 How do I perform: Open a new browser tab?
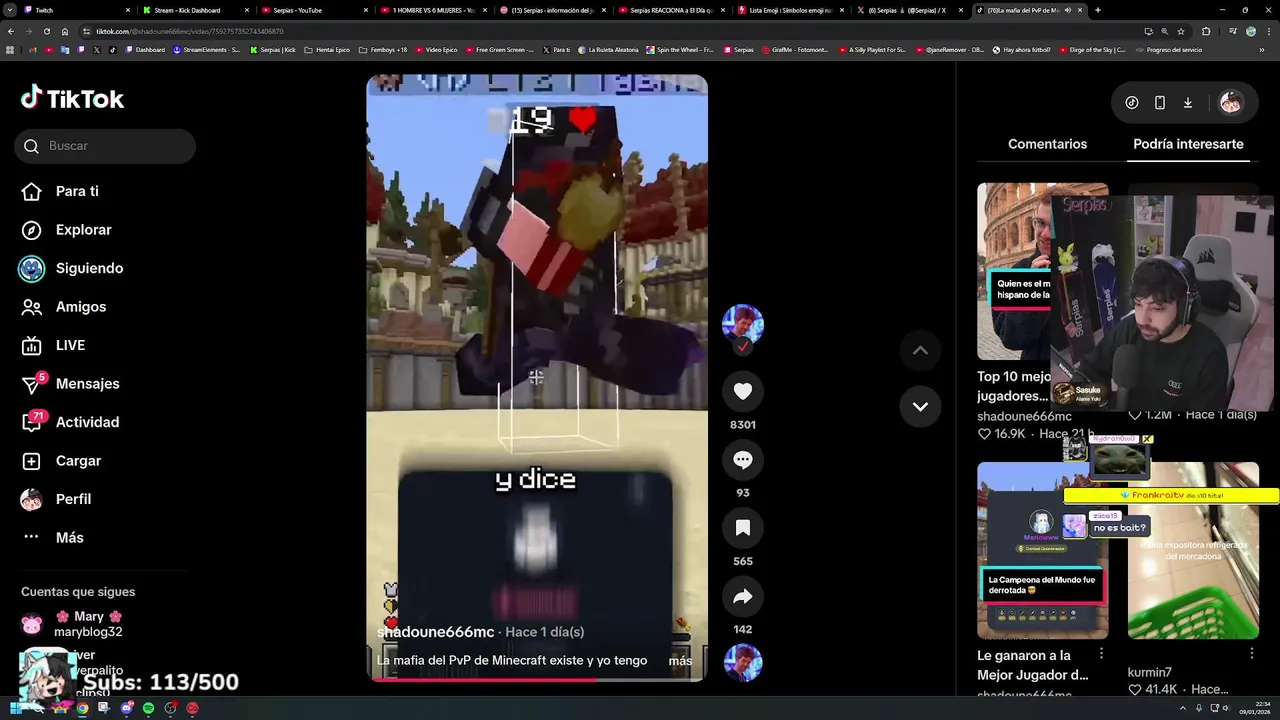point(1098,10)
